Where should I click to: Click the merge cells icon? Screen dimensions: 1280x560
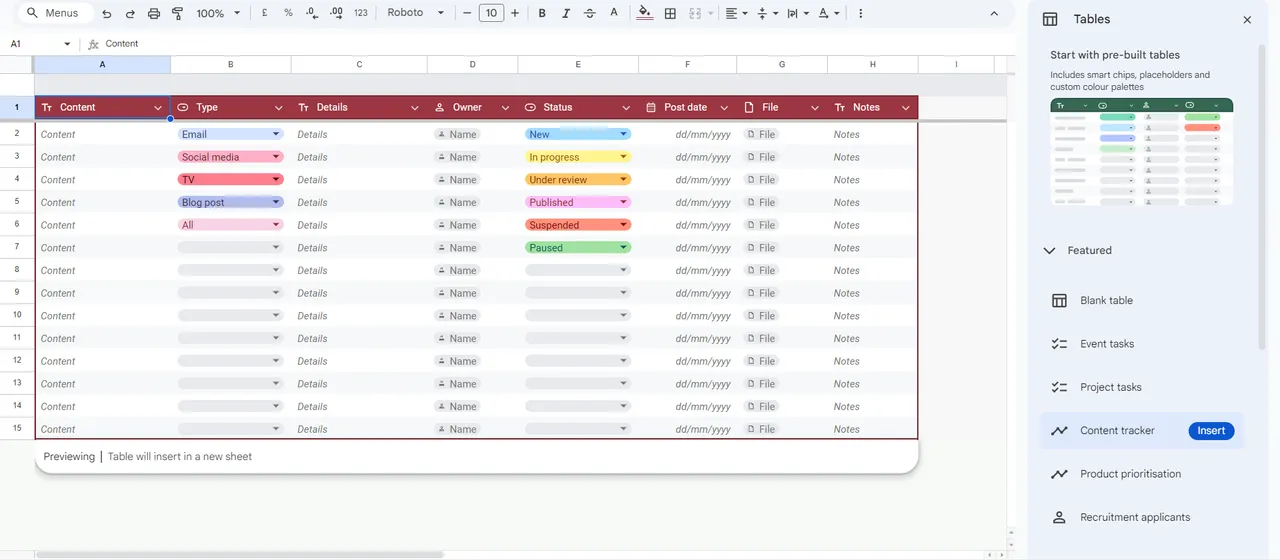click(x=695, y=14)
